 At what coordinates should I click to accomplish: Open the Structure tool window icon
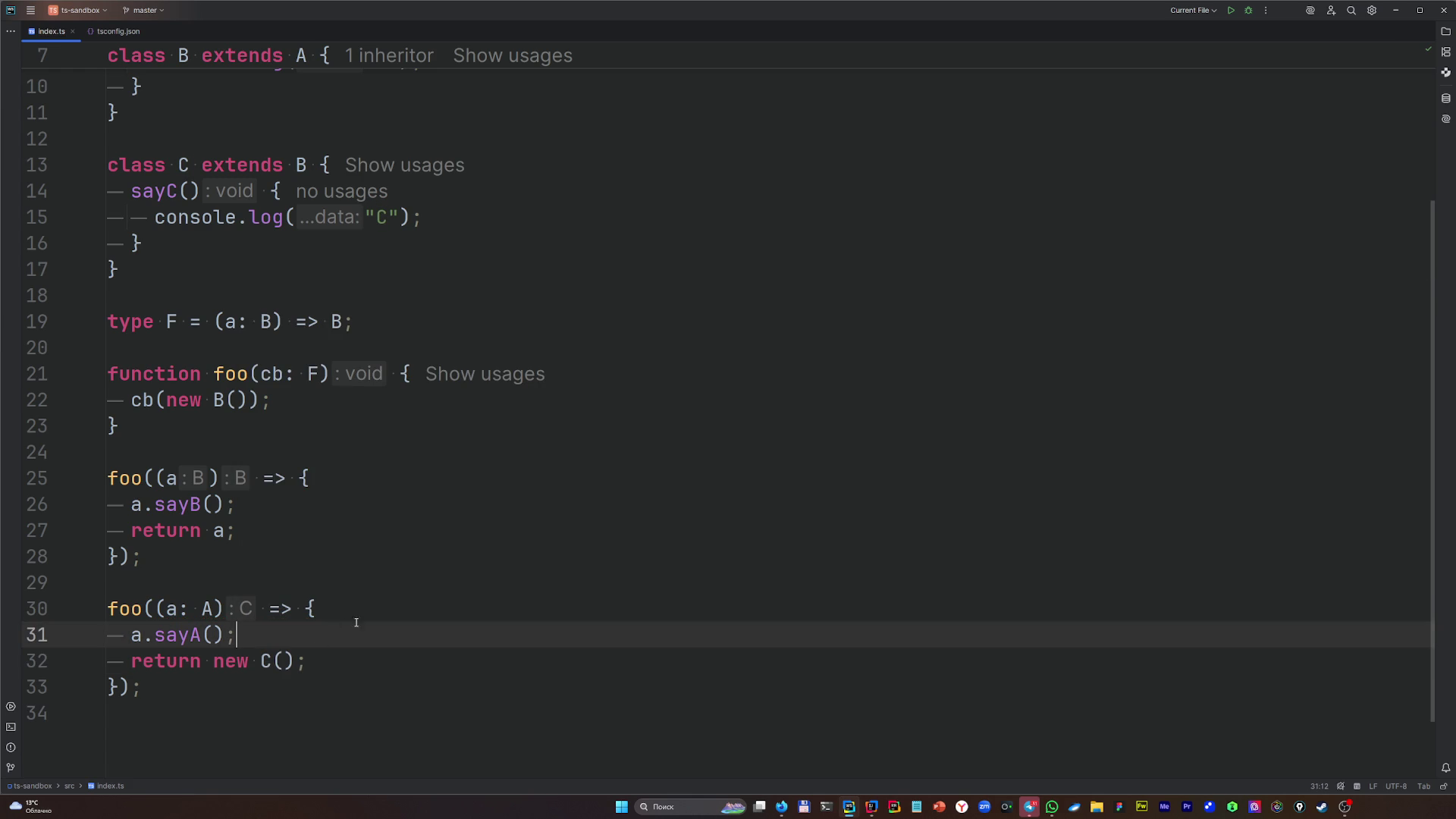click(1445, 52)
